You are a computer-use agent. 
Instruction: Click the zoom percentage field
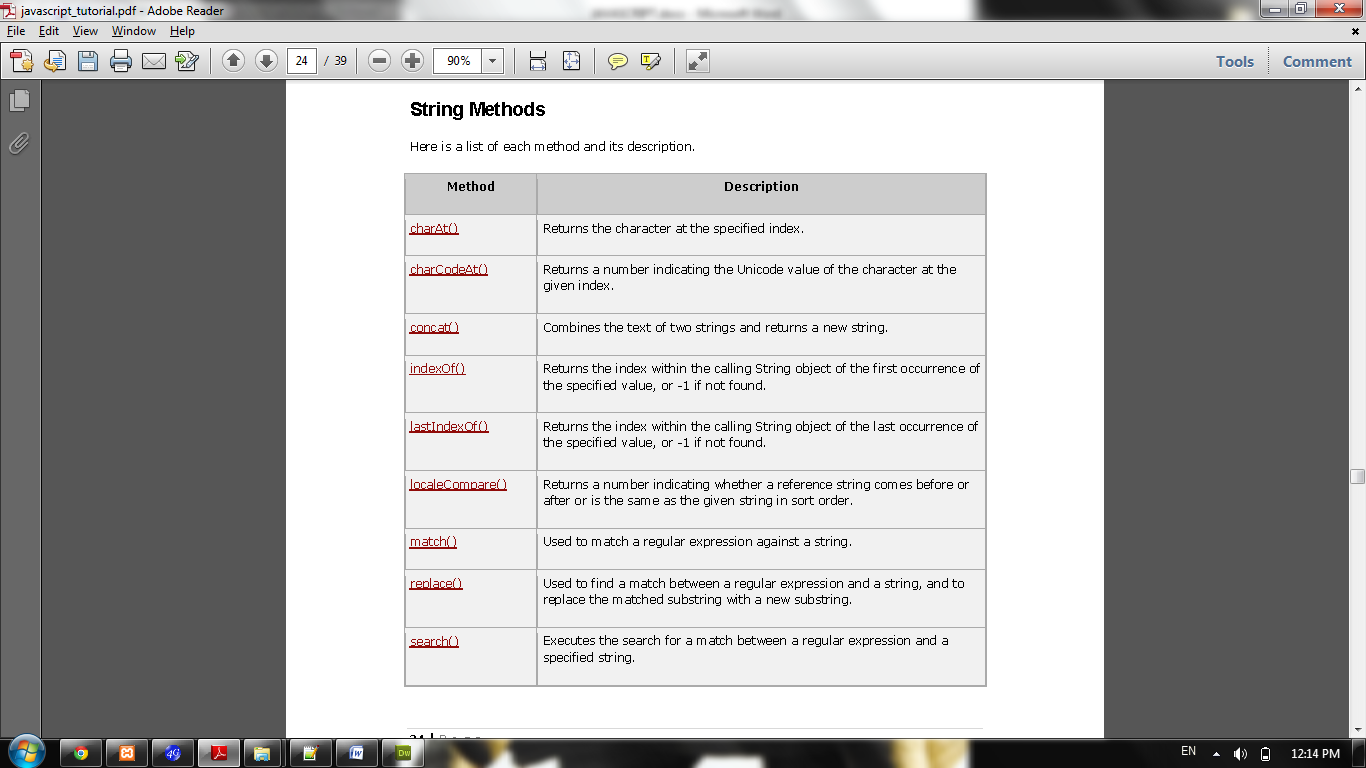click(458, 61)
